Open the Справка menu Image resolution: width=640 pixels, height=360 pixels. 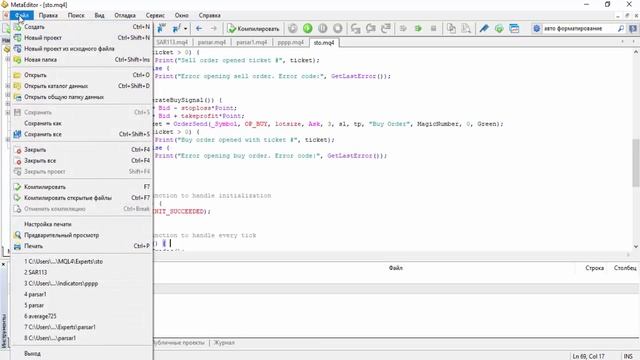coord(210,16)
